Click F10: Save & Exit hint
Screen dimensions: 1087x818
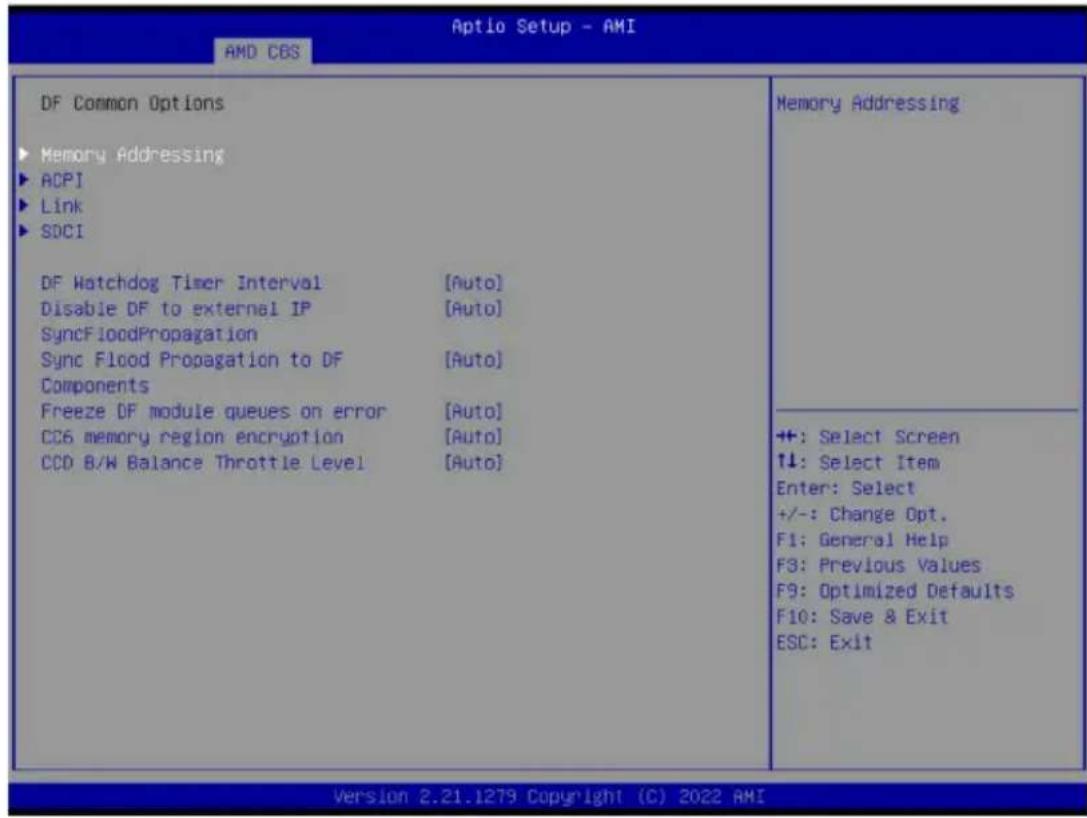862,616
